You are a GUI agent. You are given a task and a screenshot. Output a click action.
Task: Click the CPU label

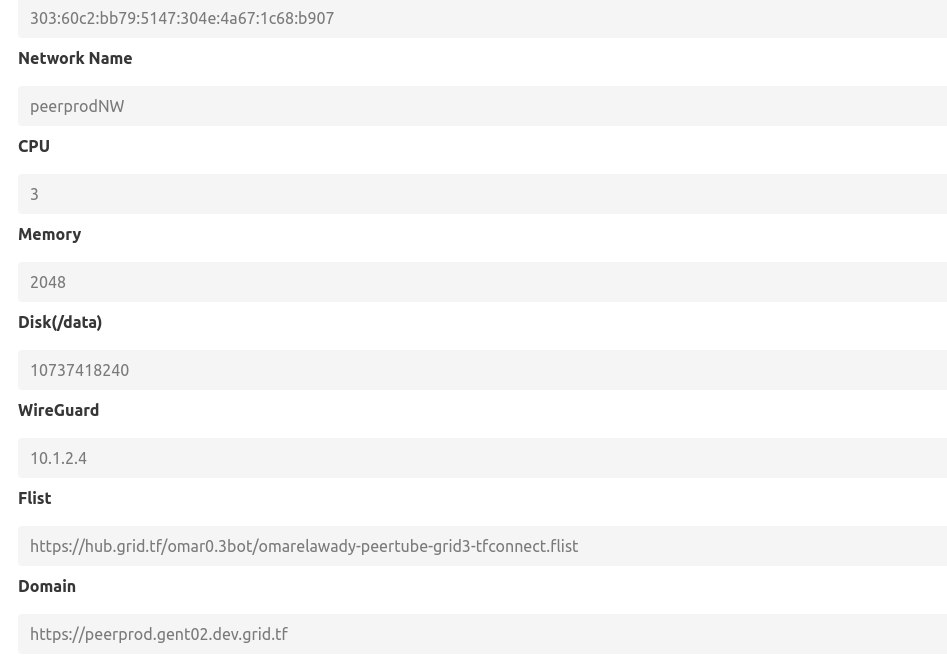[34, 146]
